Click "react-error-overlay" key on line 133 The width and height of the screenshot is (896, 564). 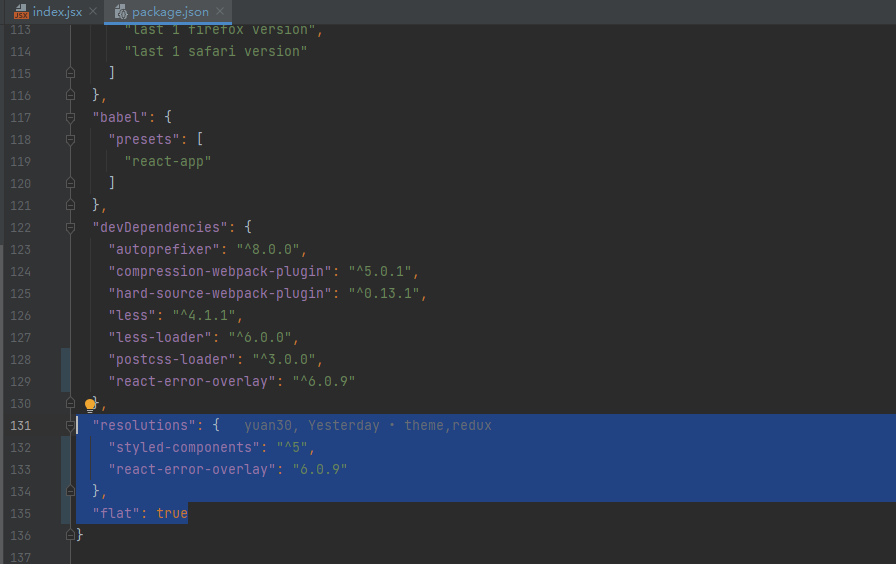click(x=192, y=470)
